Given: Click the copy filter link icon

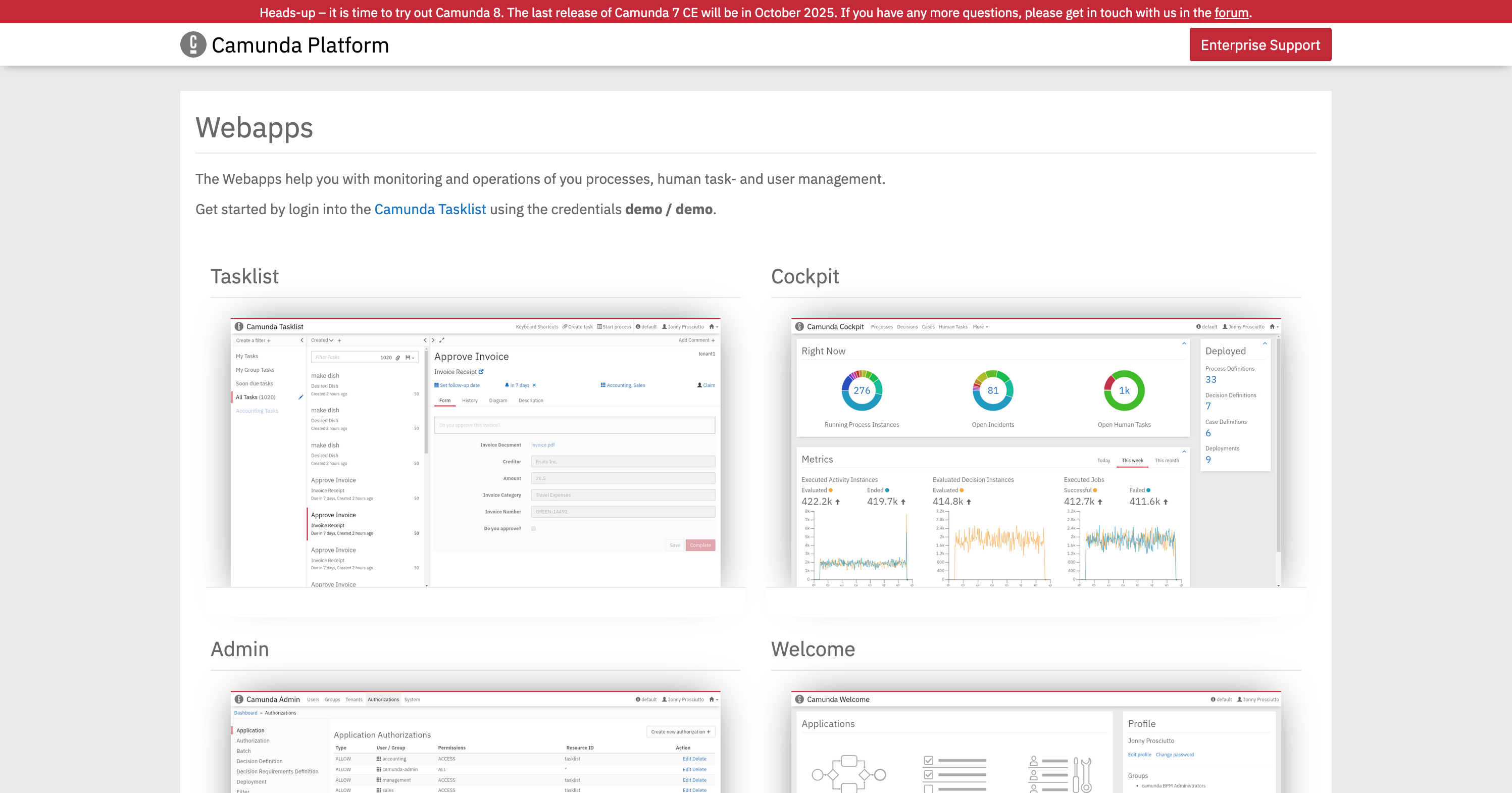Looking at the screenshot, I should pyautogui.click(x=398, y=358).
